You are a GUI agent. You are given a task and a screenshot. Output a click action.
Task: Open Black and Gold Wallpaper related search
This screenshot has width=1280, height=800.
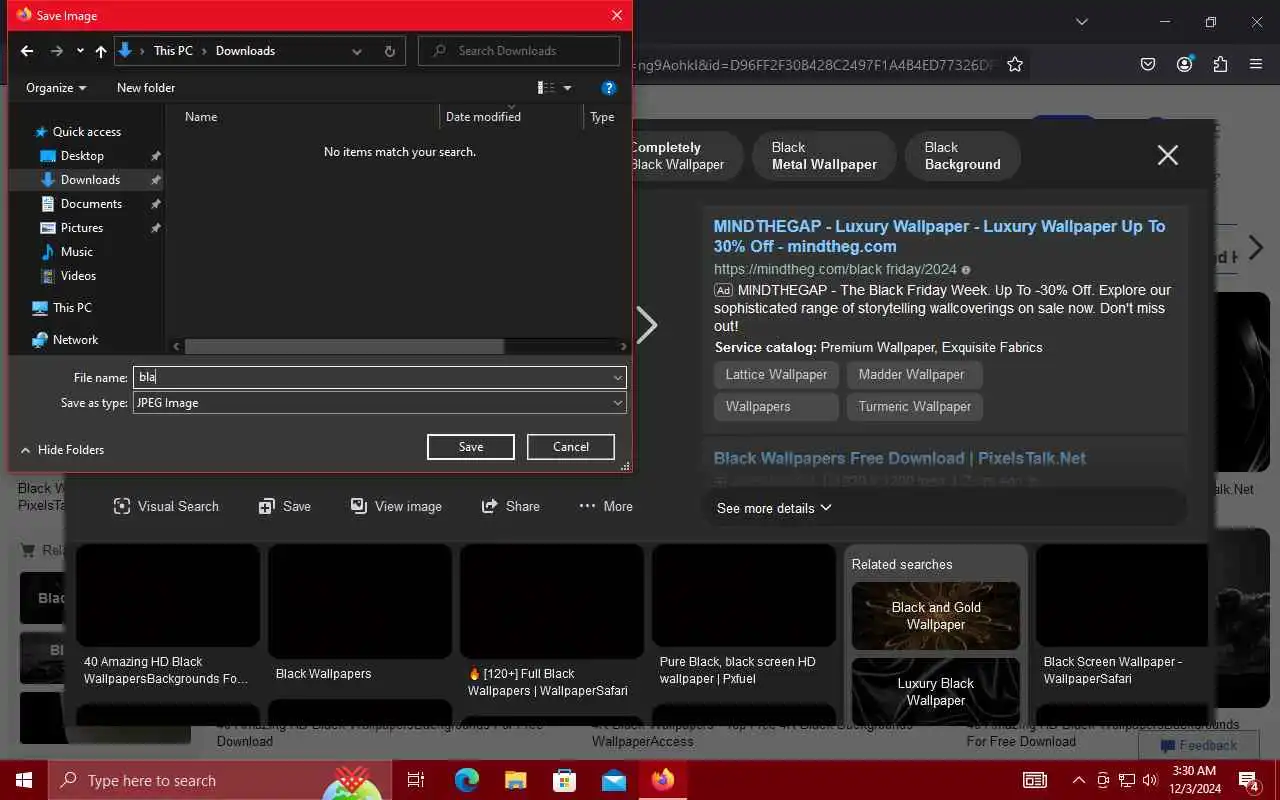point(936,616)
